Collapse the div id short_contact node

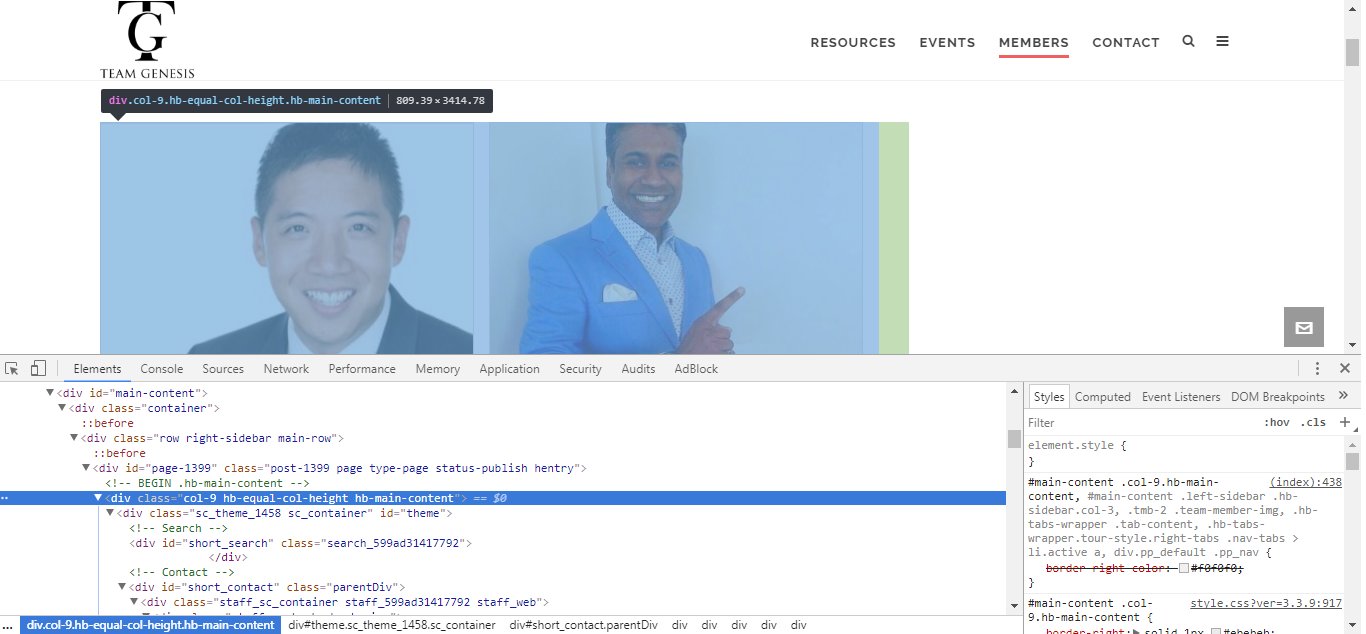122,587
